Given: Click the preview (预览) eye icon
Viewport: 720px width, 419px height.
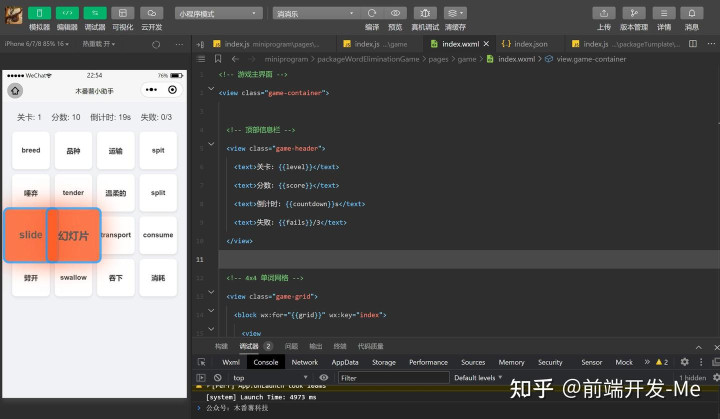Looking at the screenshot, I should [395, 13].
